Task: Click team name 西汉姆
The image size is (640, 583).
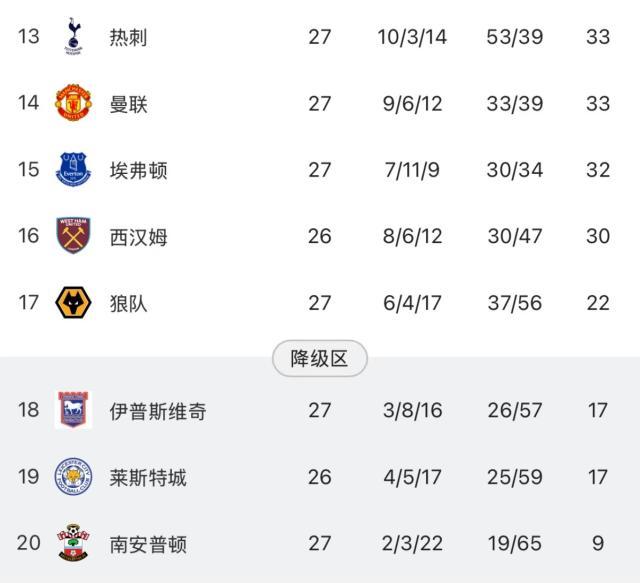Action: click(139, 237)
